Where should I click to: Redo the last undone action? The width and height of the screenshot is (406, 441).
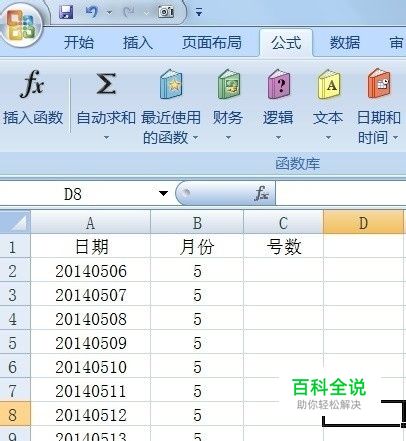point(129,12)
